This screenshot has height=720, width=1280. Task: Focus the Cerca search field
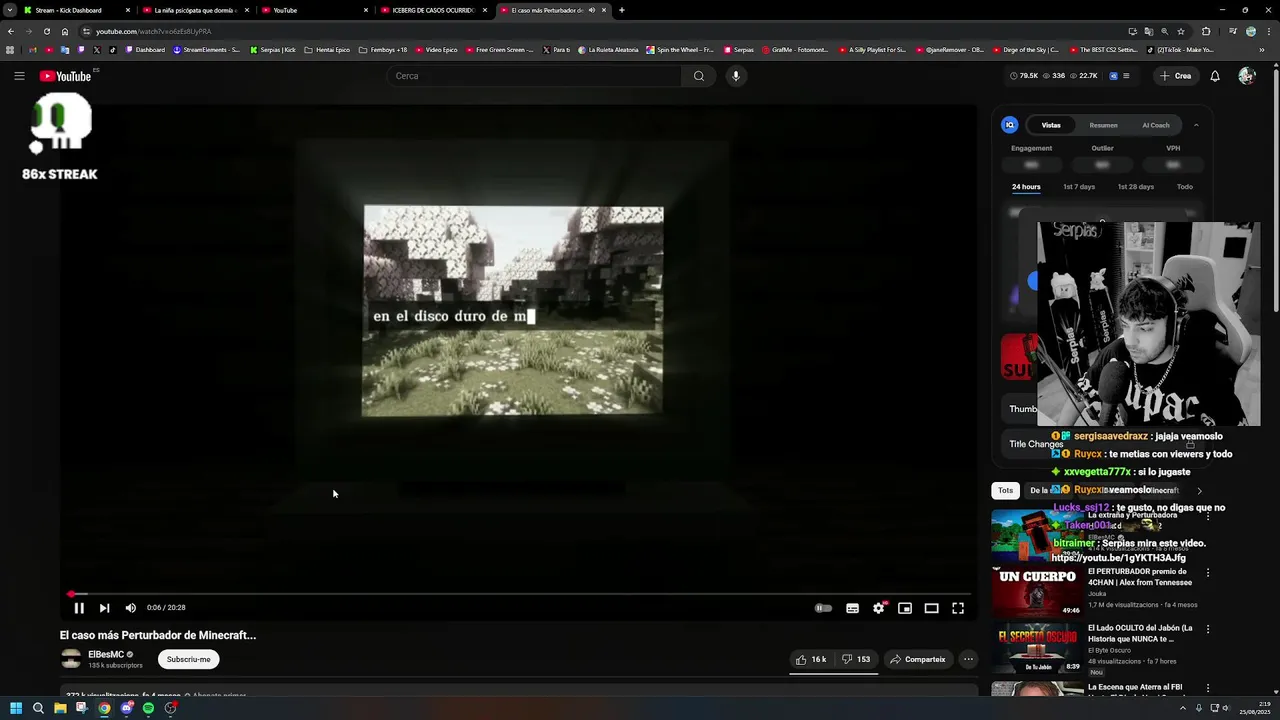[x=535, y=76]
